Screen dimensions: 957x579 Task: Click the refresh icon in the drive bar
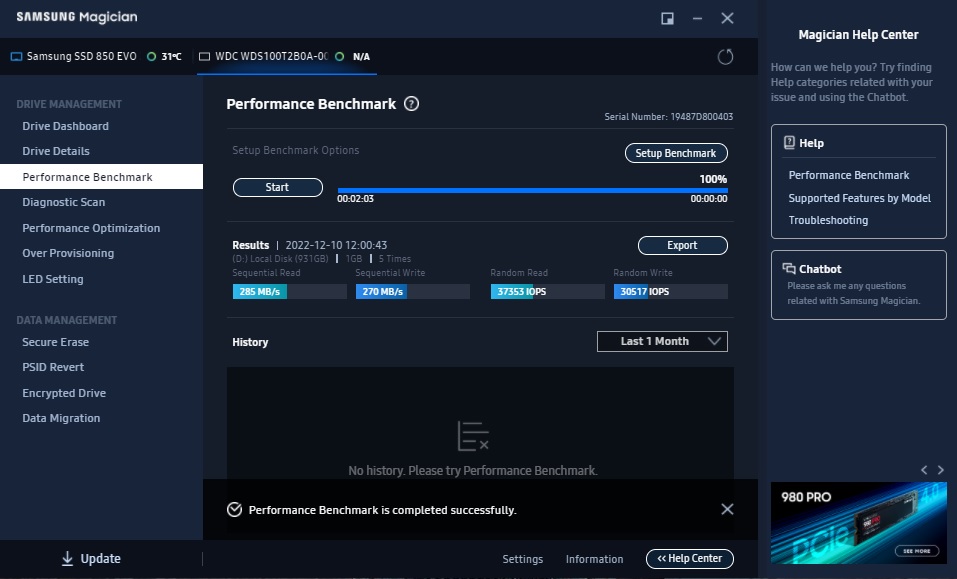pos(726,57)
